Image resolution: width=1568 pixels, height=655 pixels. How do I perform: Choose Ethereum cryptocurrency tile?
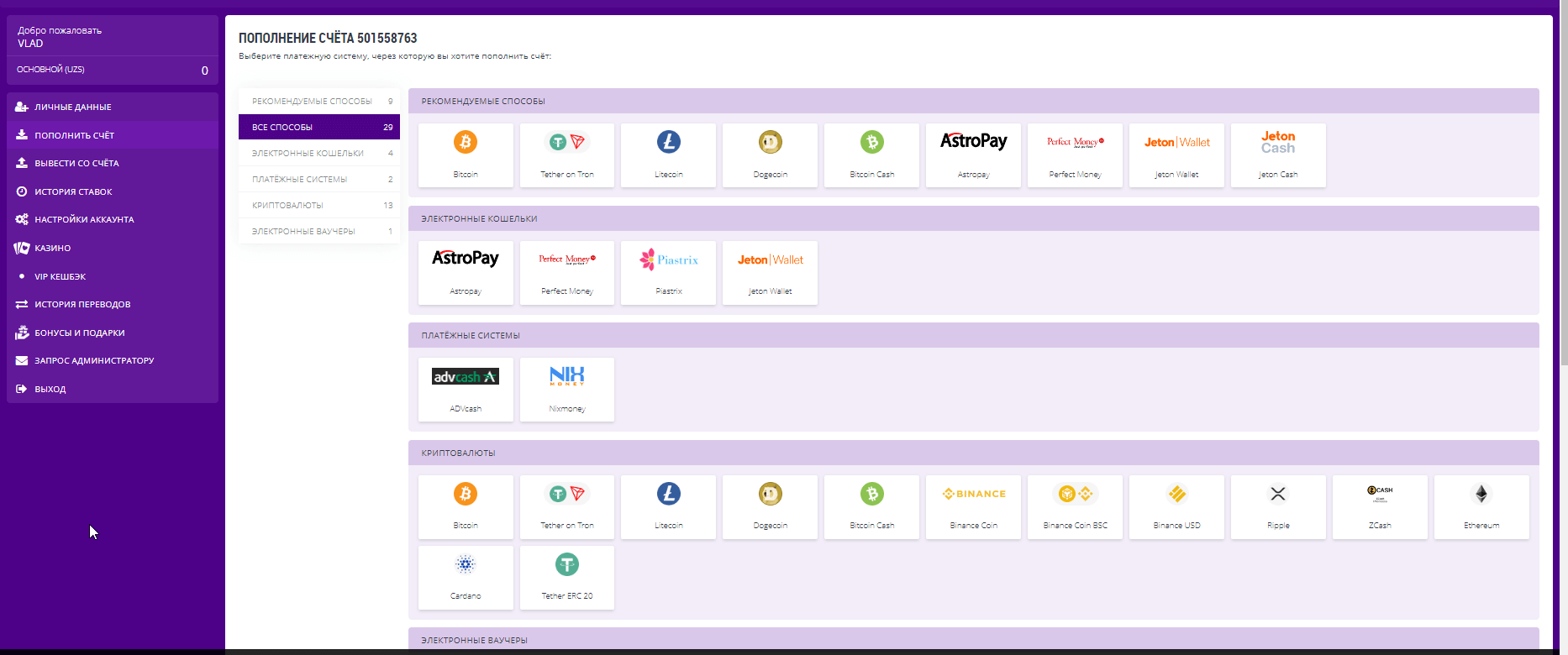[1481, 506]
